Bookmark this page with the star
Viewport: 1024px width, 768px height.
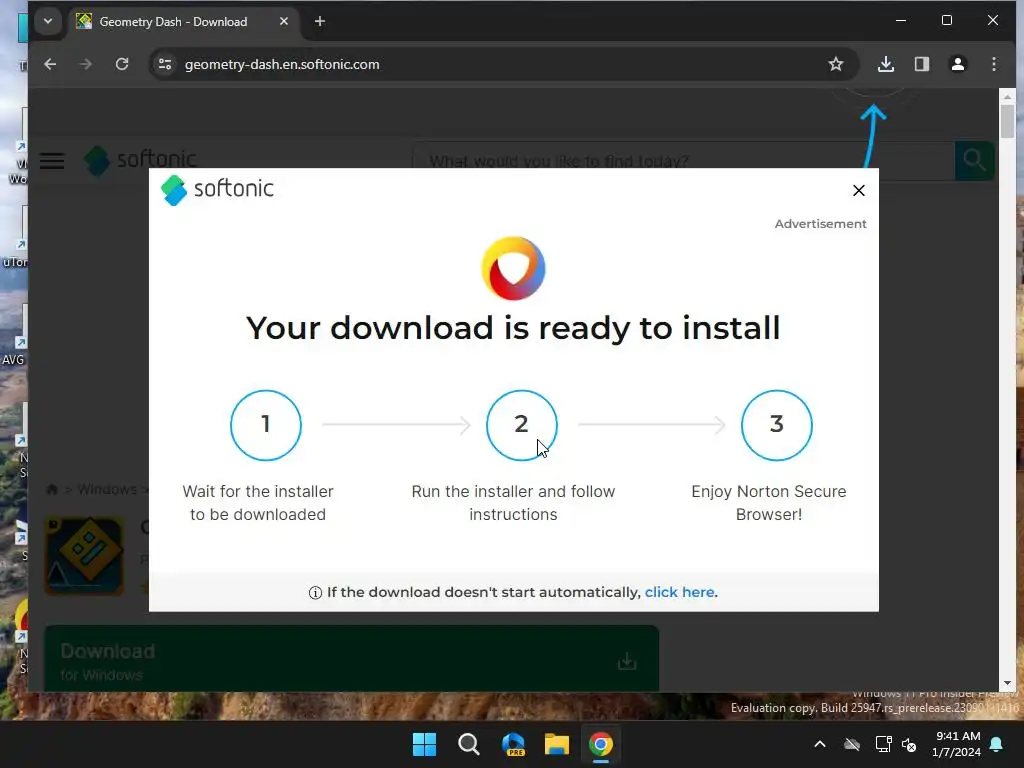[x=836, y=64]
